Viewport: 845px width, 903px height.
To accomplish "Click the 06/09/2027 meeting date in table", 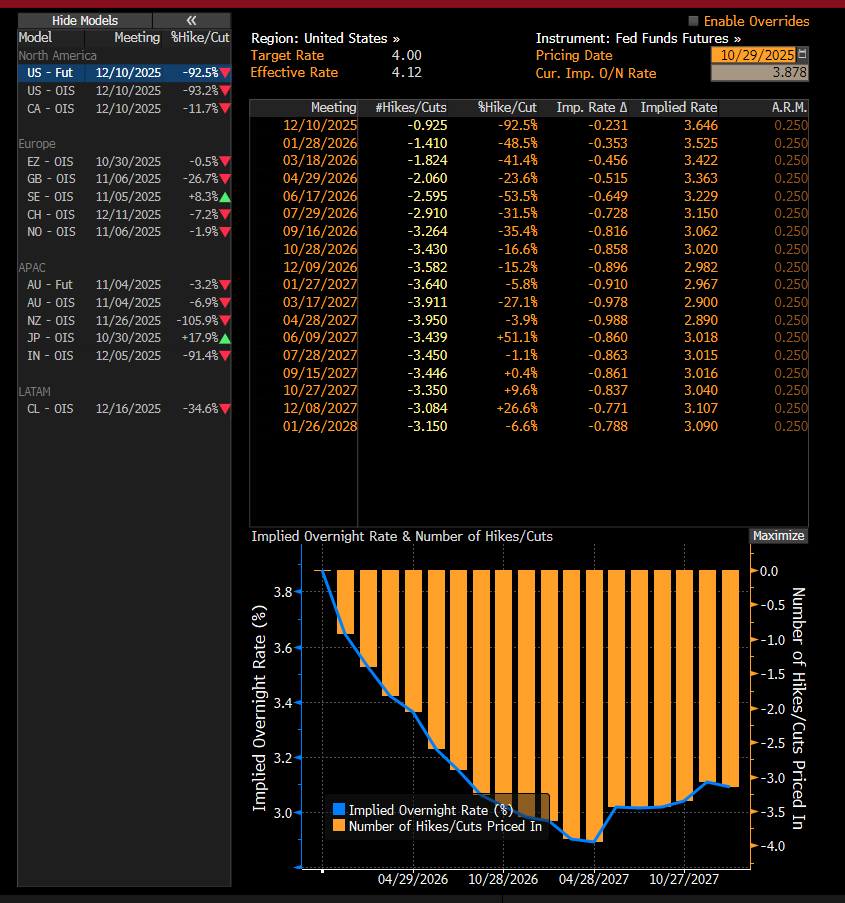I will [320, 337].
